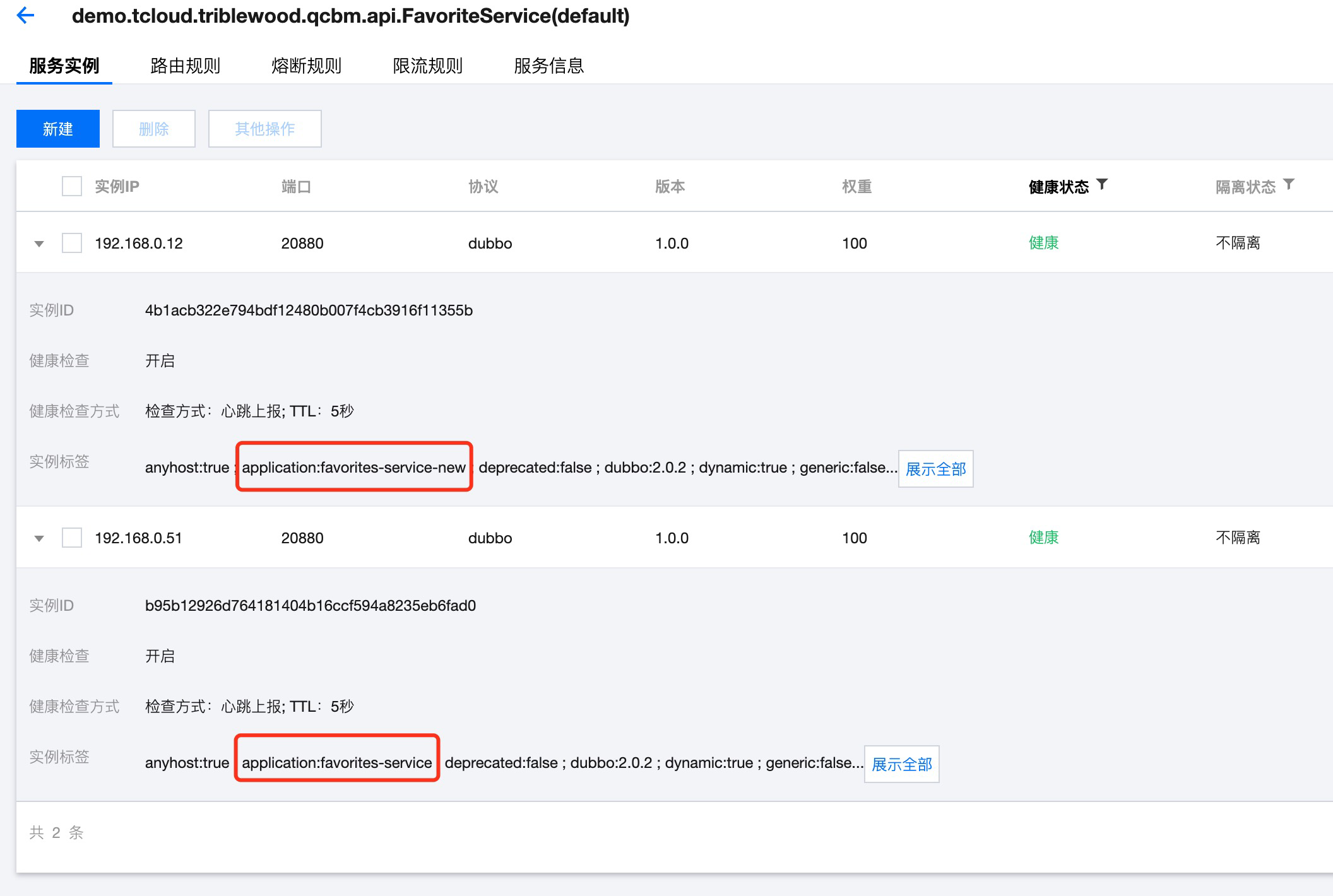
Task: Click instance ID starting with b95b12926d
Action: point(311,606)
